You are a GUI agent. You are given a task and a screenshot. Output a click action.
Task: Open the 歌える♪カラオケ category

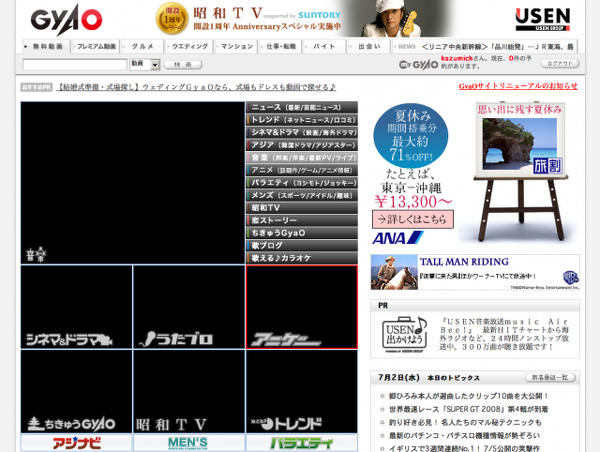[302, 258]
